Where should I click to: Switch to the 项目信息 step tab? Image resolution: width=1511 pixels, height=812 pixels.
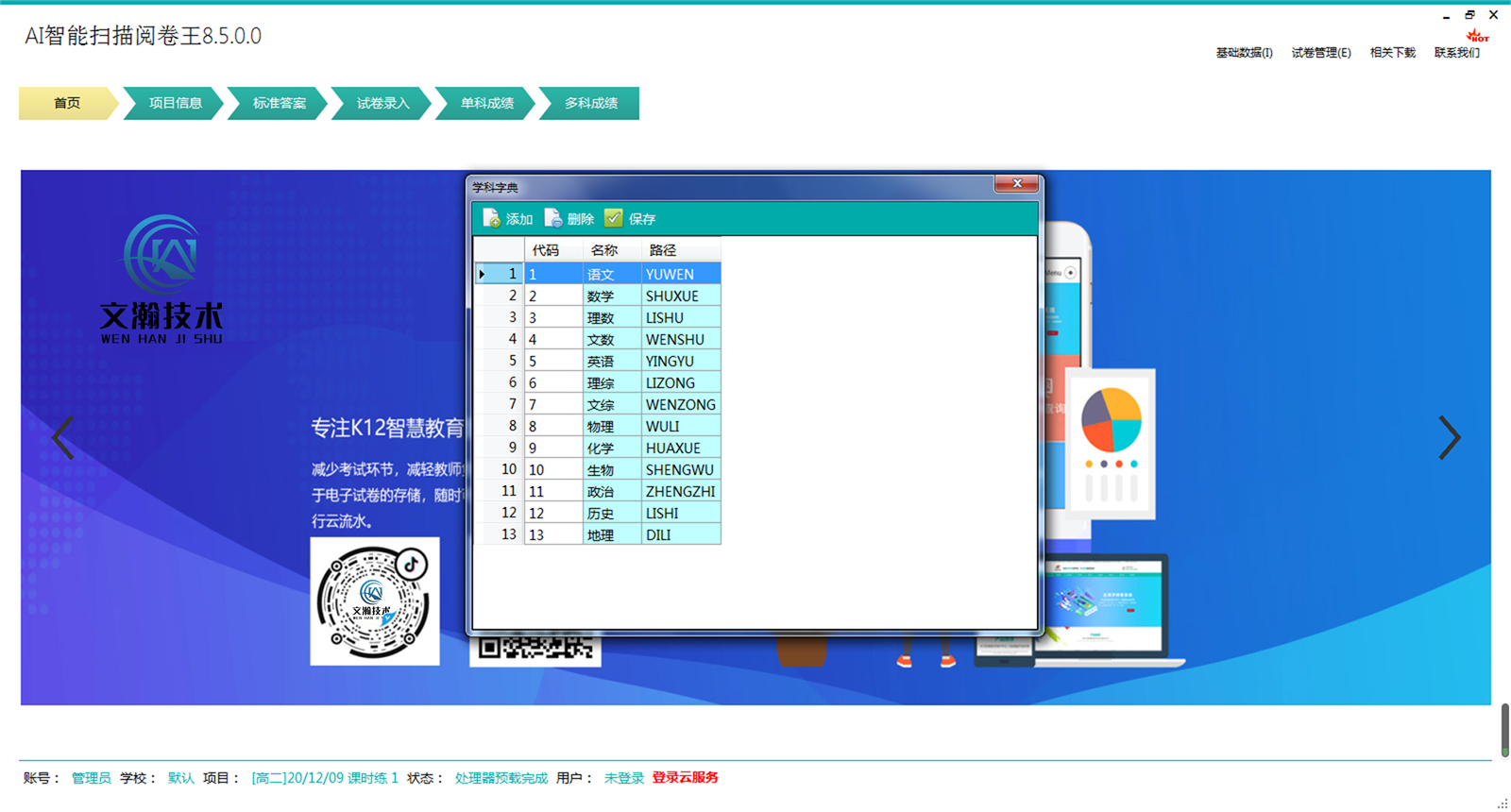click(175, 103)
